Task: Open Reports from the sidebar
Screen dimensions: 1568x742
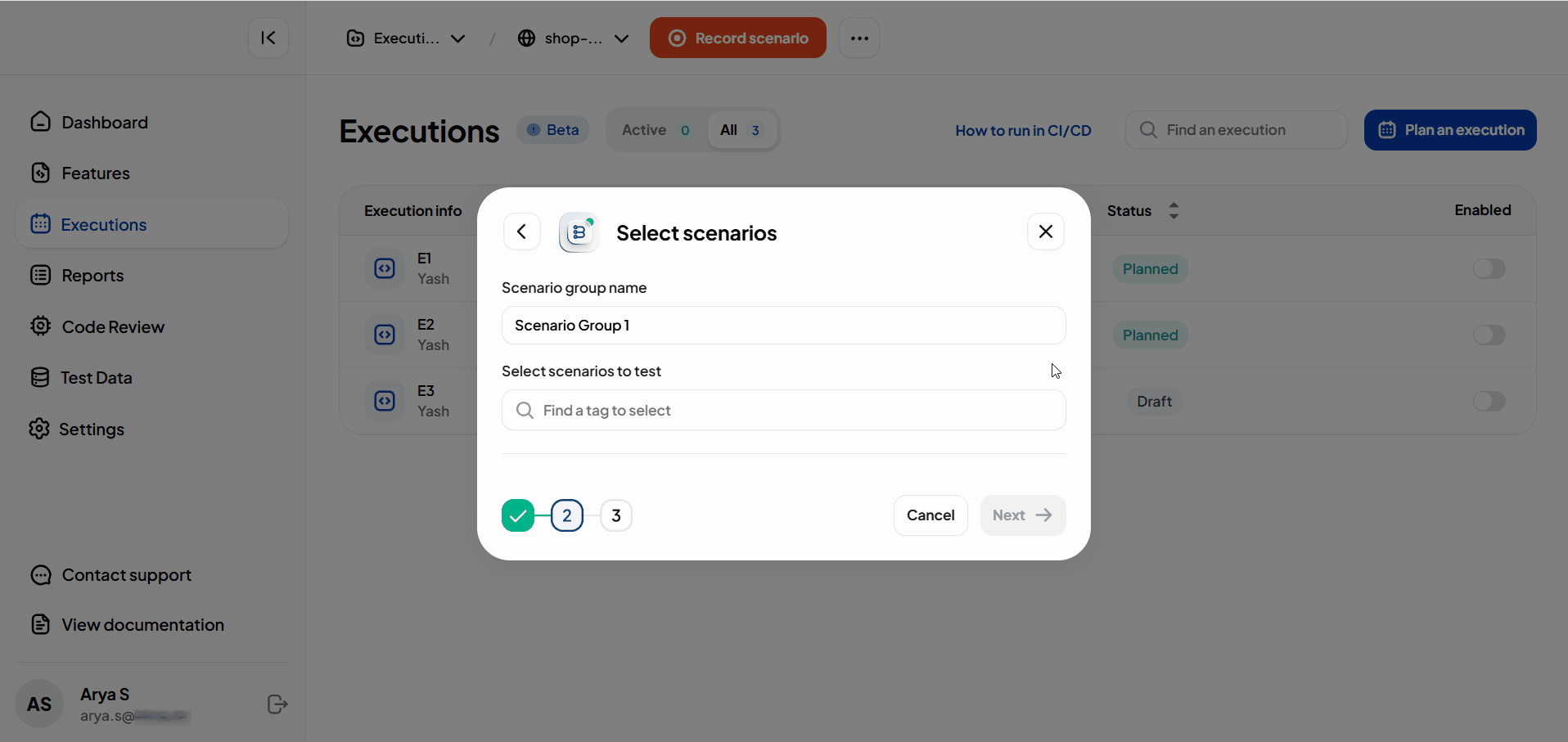Action: click(92, 276)
